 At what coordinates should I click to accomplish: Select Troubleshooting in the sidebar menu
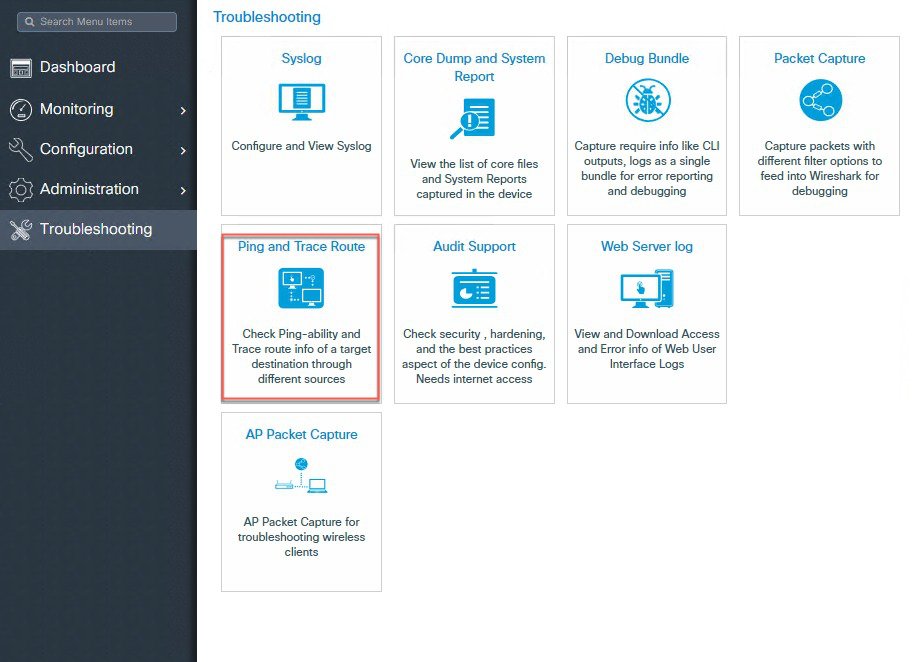click(x=96, y=229)
